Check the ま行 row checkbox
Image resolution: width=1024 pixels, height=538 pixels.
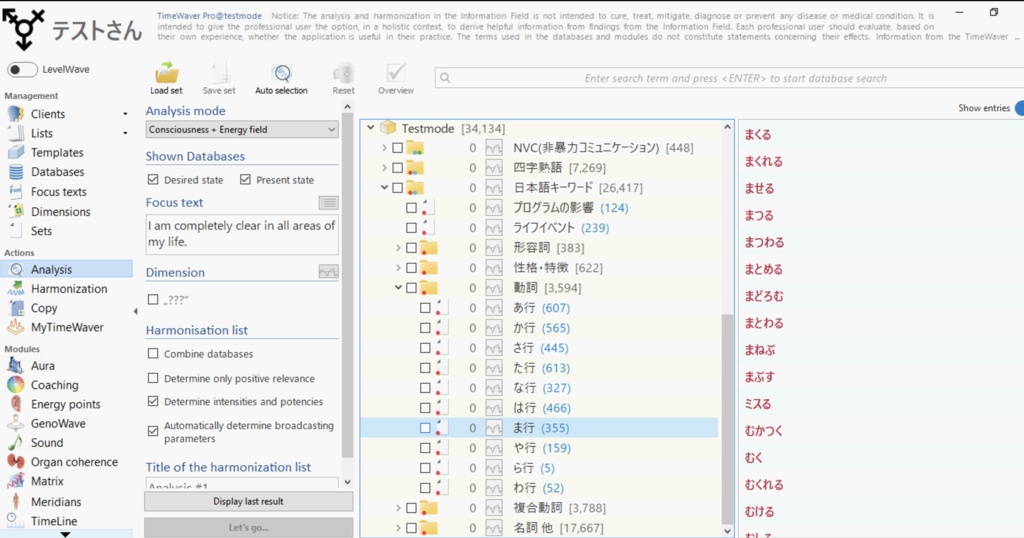425,428
